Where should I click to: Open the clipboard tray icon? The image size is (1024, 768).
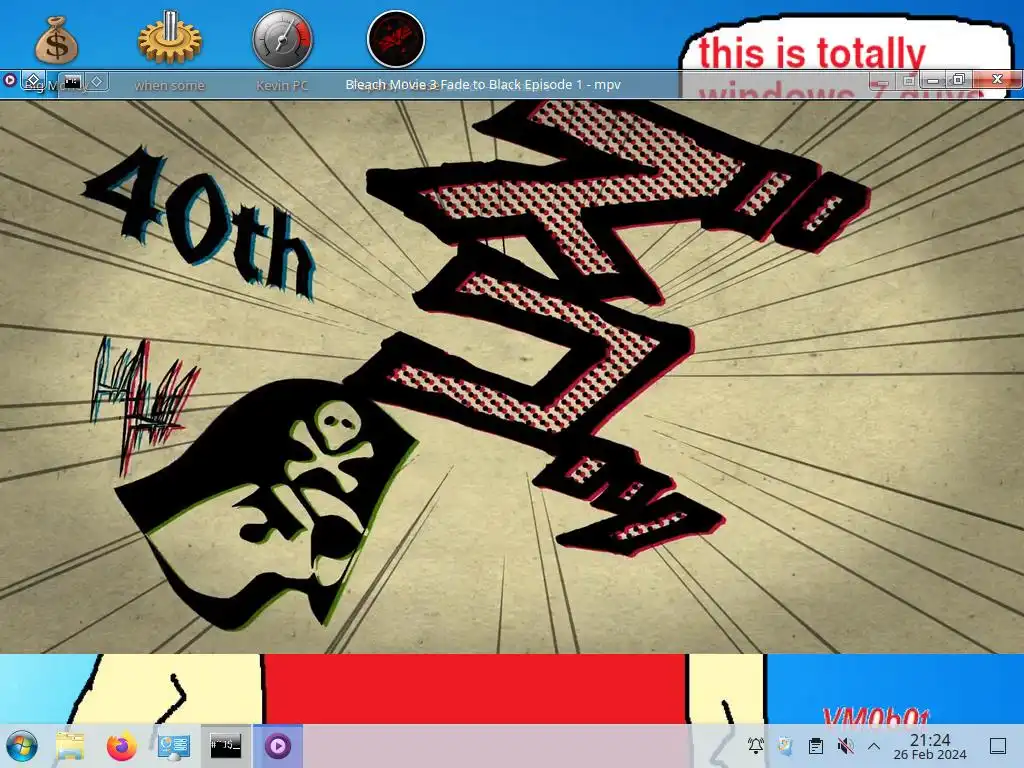[x=815, y=745]
